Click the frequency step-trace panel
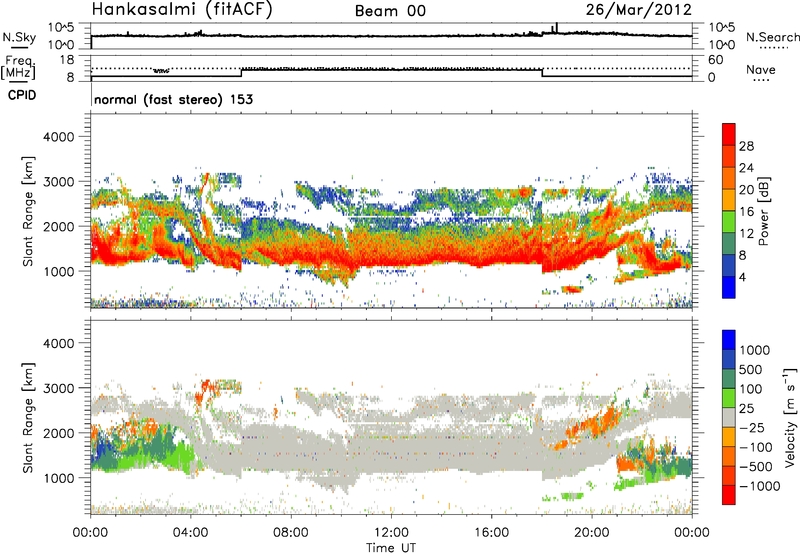 (391, 68)
